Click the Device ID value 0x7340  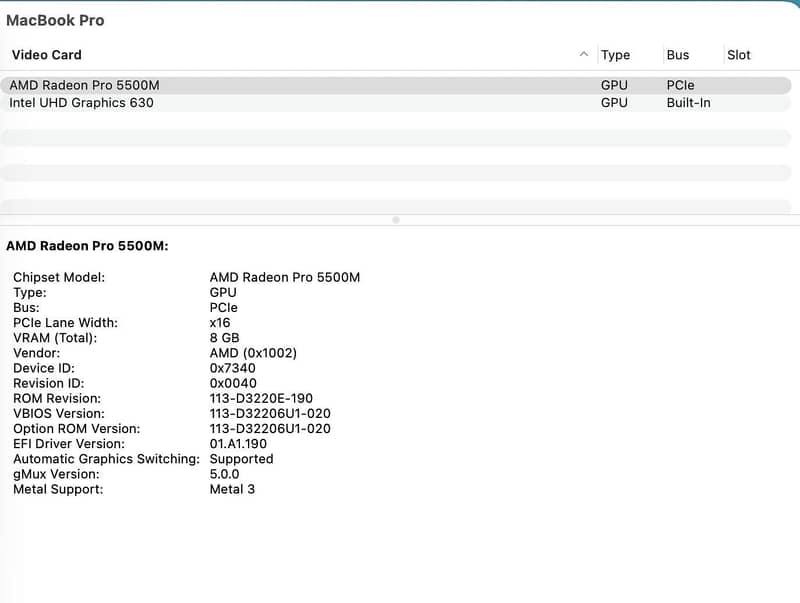[233, 368]
